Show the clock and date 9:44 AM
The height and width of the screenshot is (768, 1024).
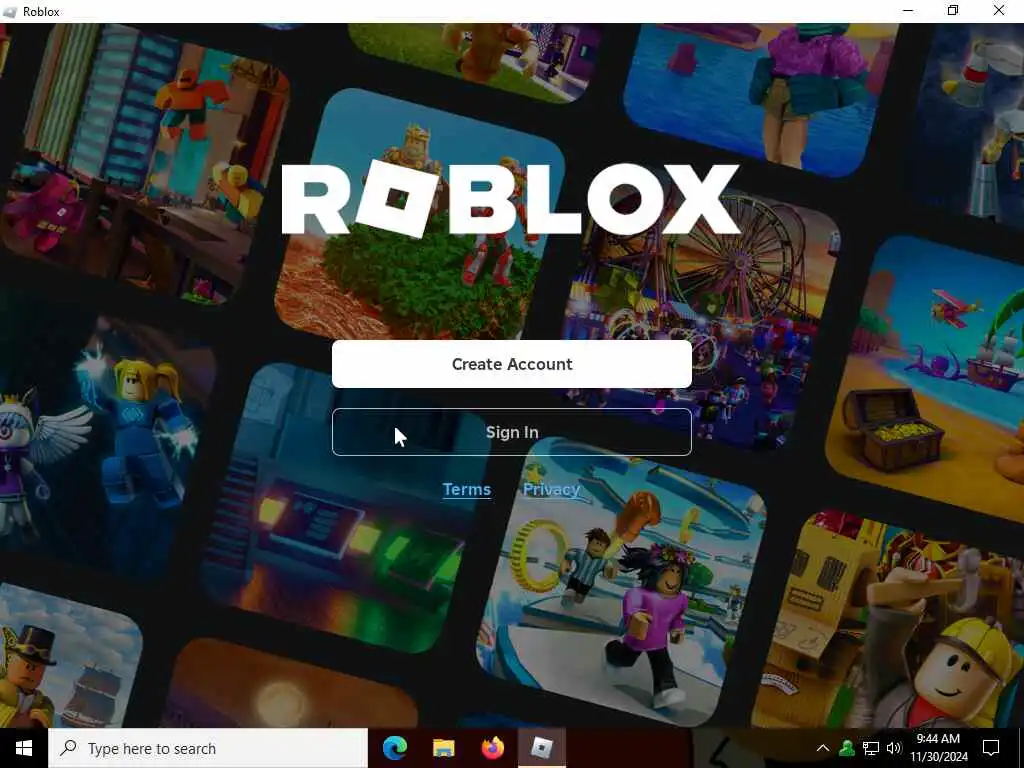tap(938, 748)
